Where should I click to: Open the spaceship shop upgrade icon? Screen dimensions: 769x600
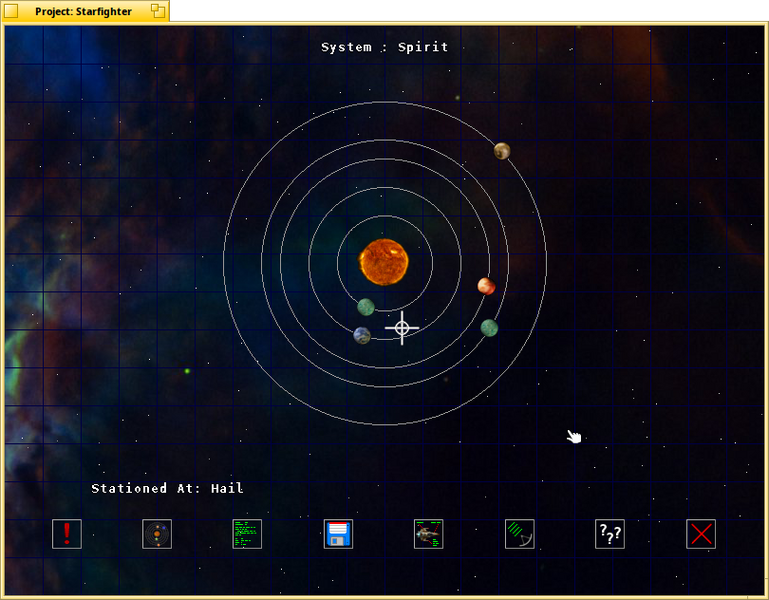[x=429, y=534]
